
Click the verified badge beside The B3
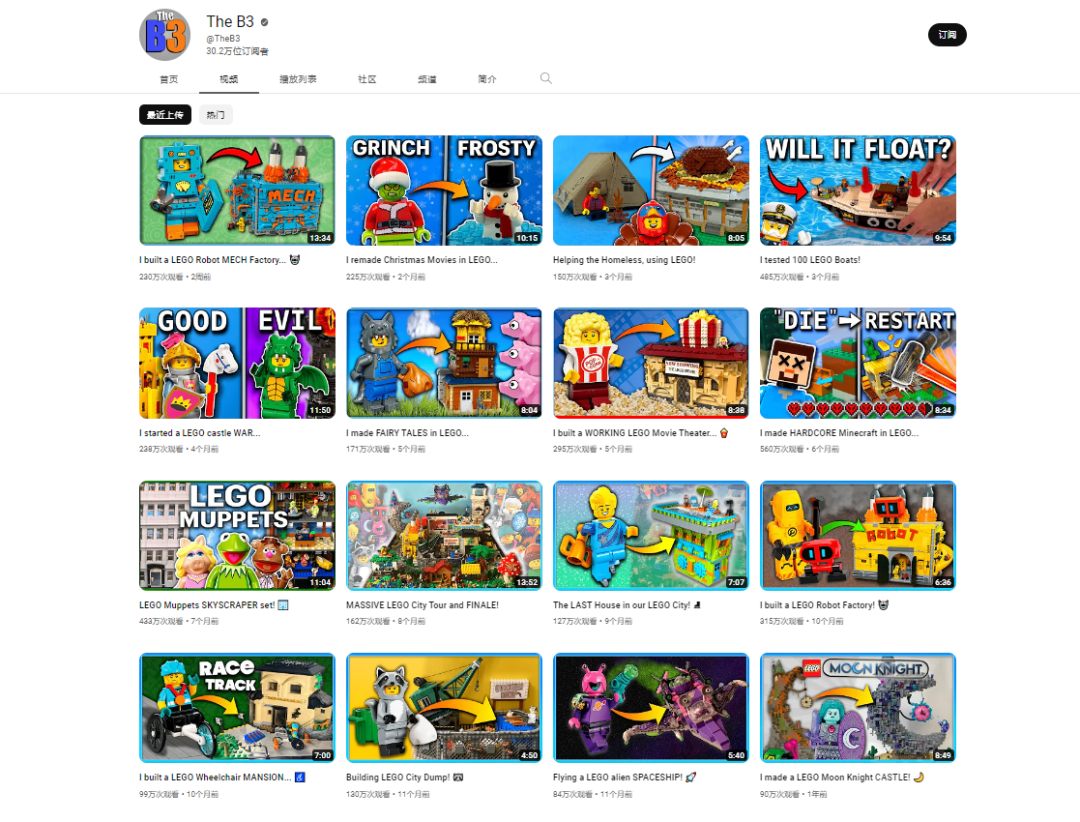(264, 22)
